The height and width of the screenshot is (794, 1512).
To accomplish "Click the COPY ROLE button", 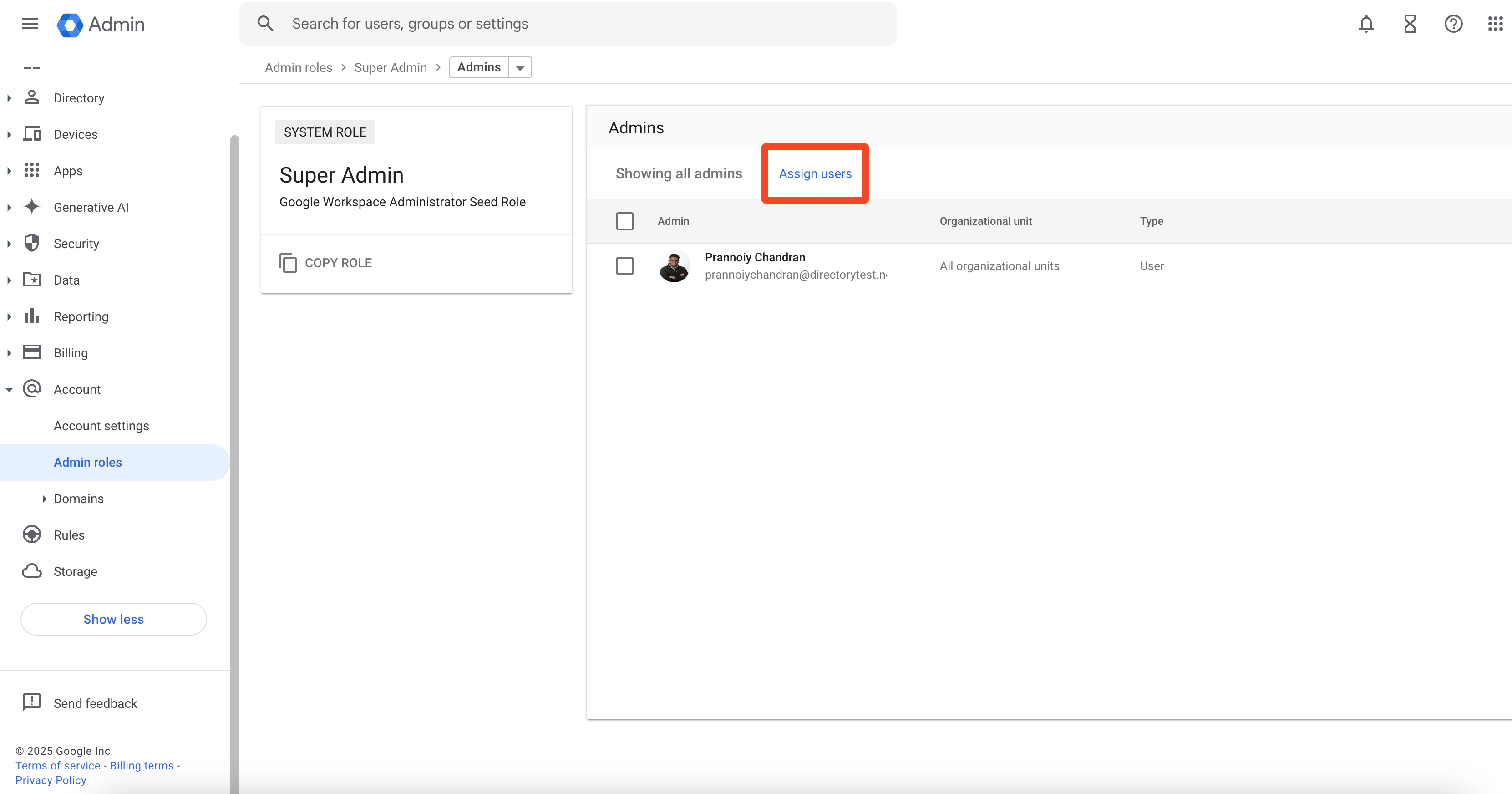I will click(326, 263).
